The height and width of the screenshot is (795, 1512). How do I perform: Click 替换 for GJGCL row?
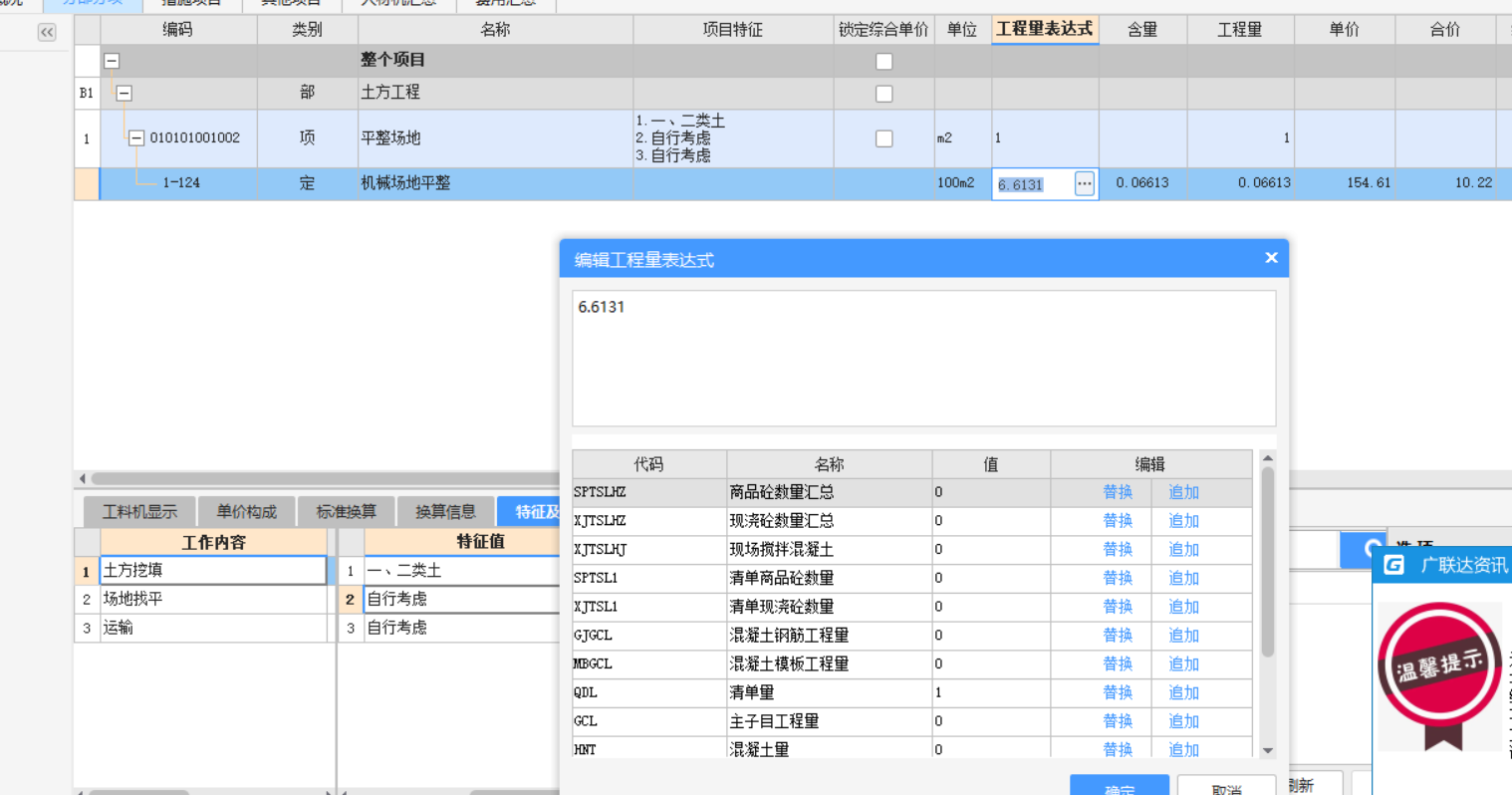coord(1118,636)
